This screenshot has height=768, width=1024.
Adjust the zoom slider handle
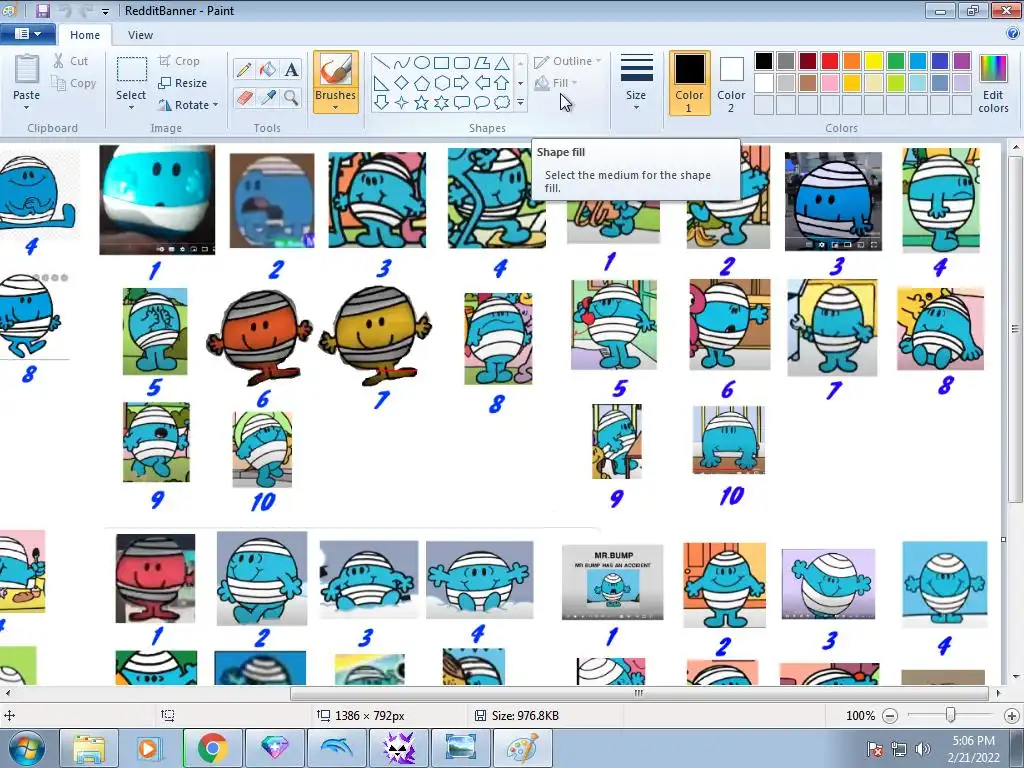(x=951, y=715)
